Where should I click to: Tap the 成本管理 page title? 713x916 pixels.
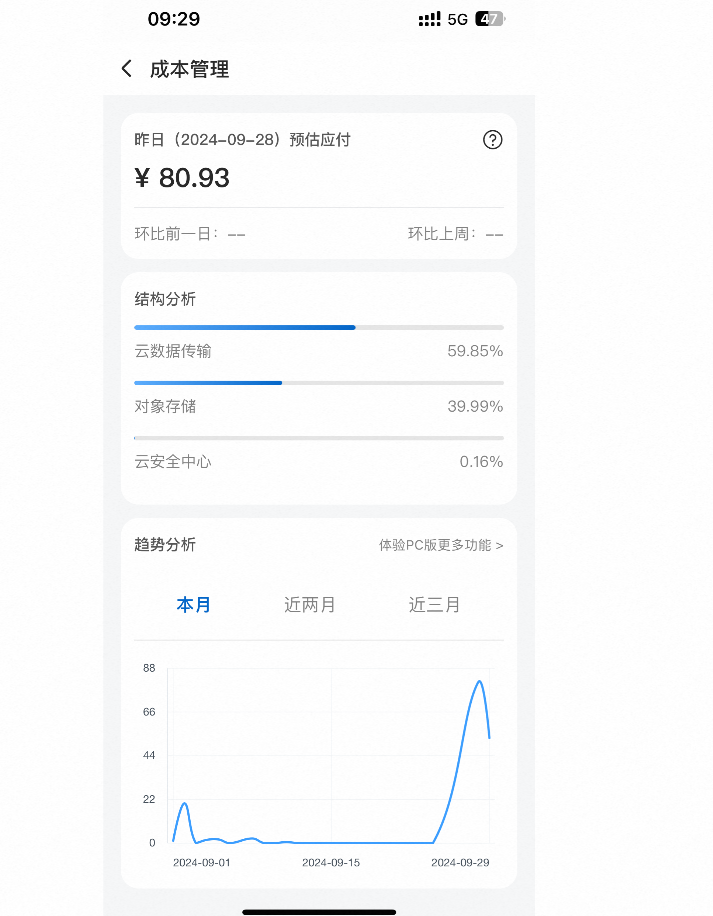coord(190,70)
